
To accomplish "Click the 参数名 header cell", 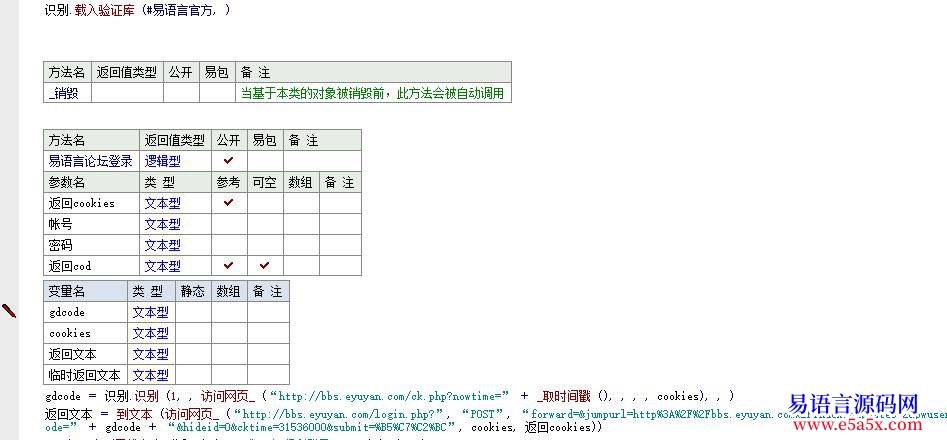I will 91,182.
